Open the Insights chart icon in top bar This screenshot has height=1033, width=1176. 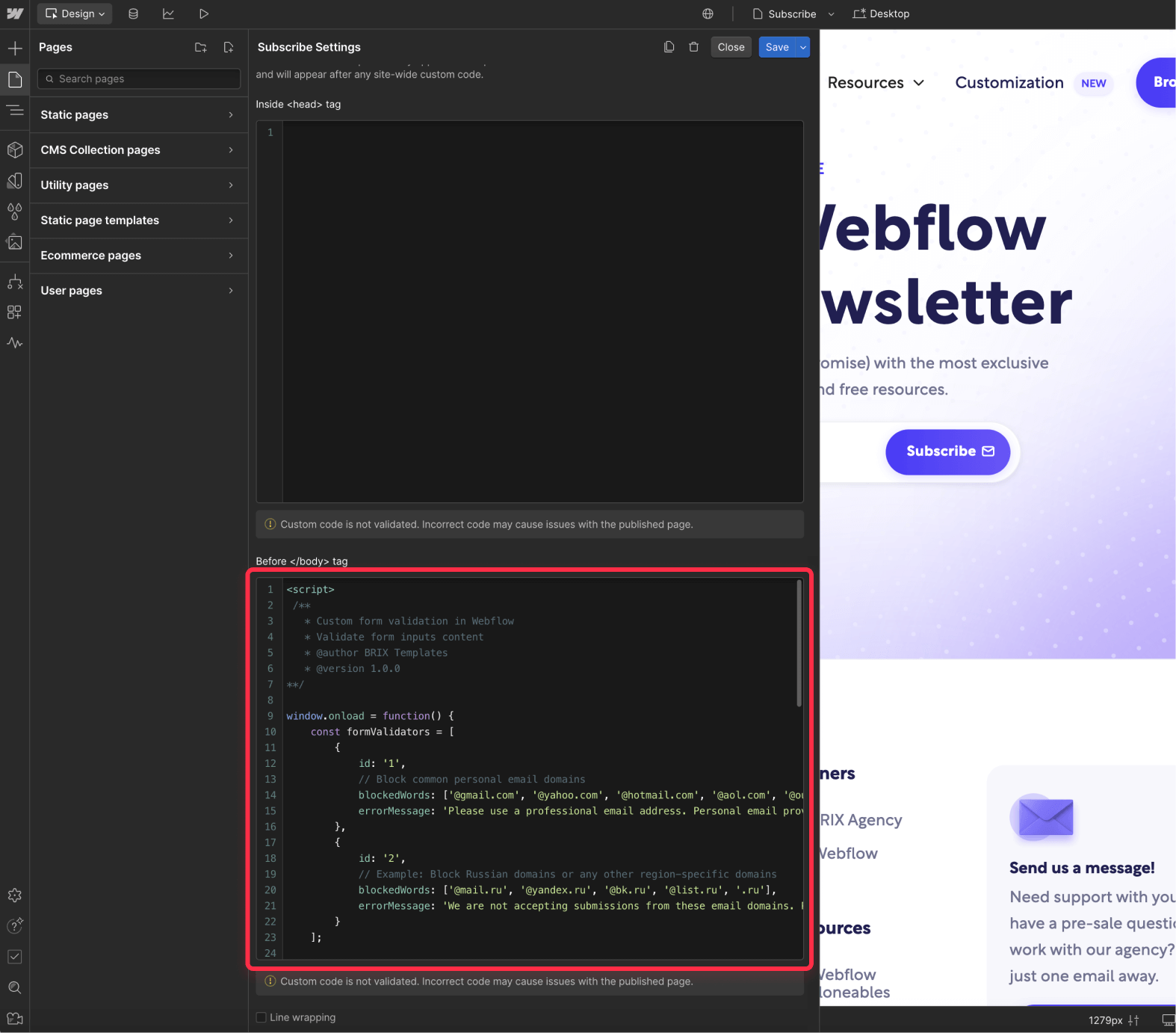tap(168, 13)
